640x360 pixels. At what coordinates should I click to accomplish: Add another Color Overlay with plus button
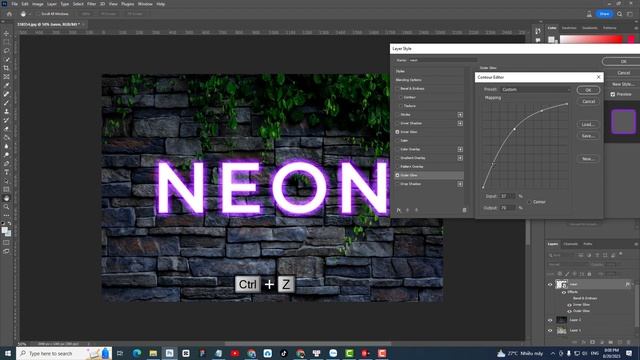(460, 149)
